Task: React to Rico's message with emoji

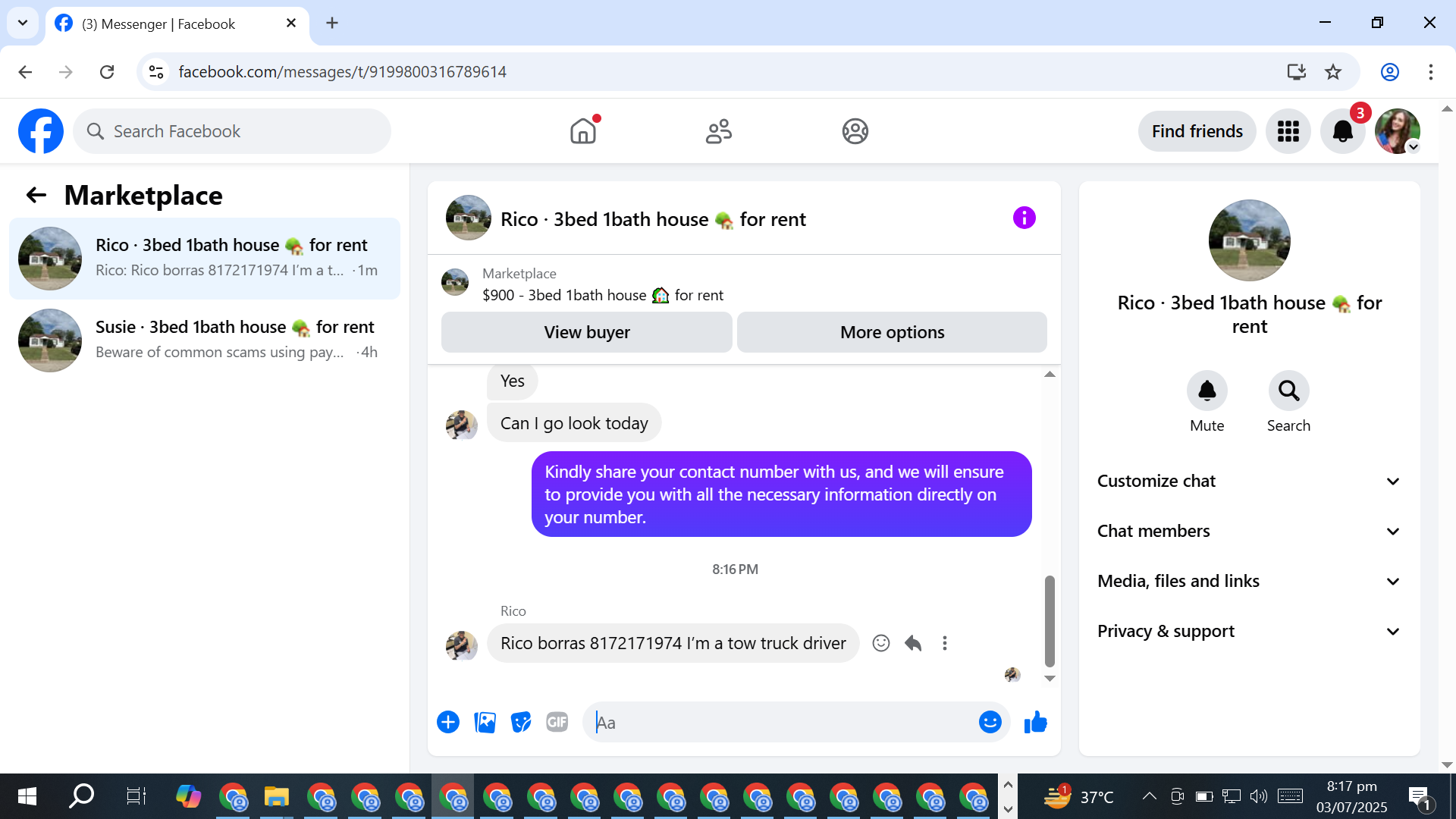Action: point(880,643)
